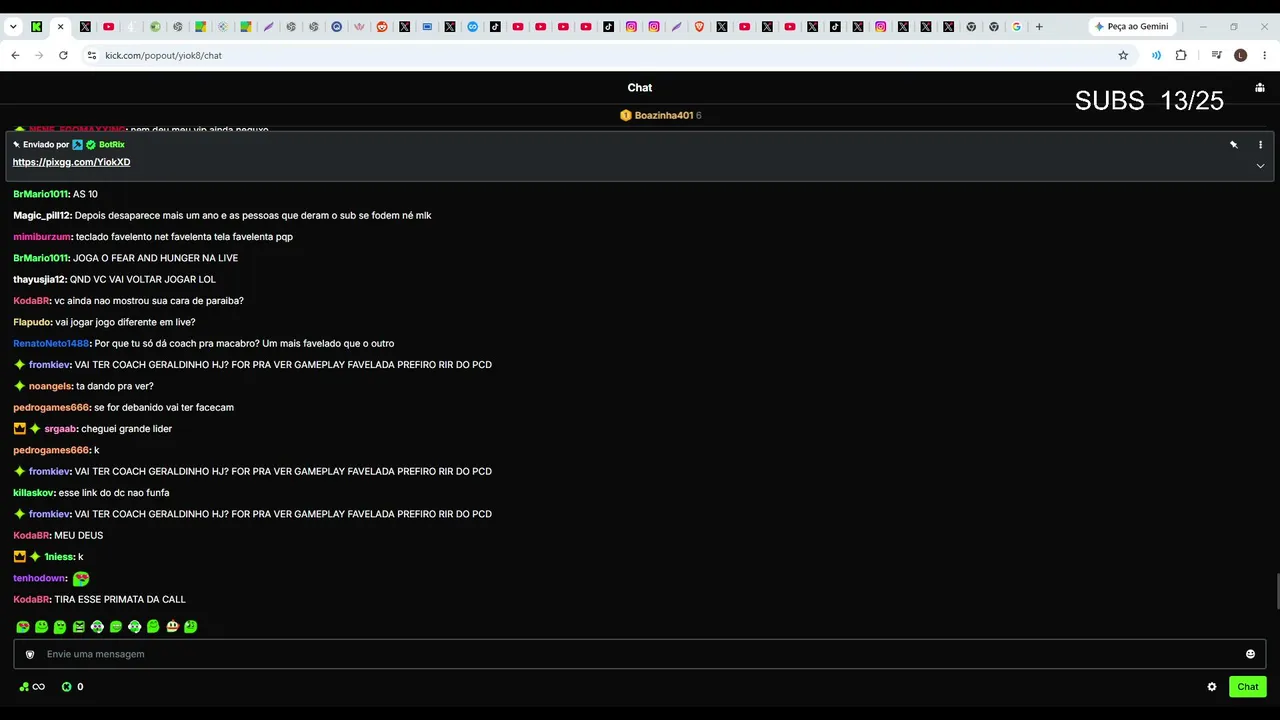Screen dimensions: 1280x720
Task: Insert the heart-eyes quick emote
Action: tap(23, 627)
